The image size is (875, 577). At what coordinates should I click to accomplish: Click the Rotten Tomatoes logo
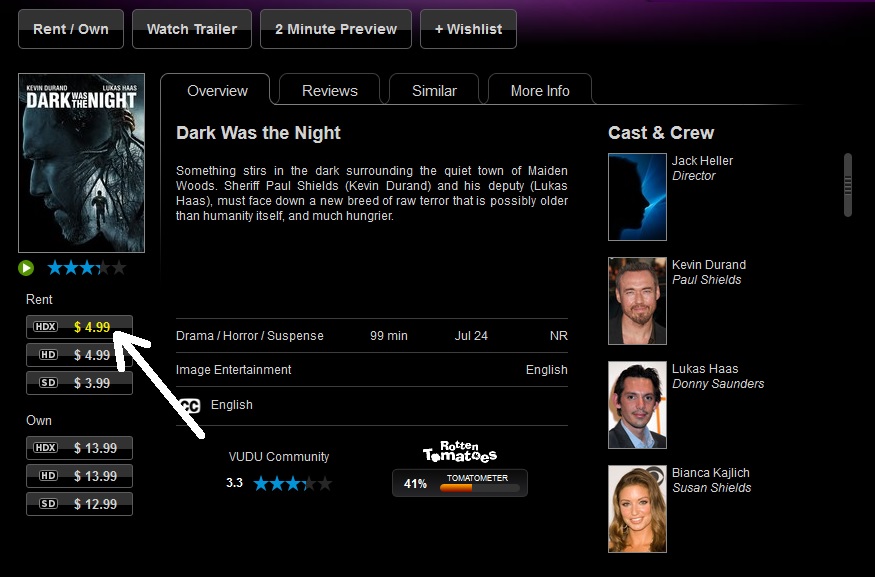click(460, 452)
